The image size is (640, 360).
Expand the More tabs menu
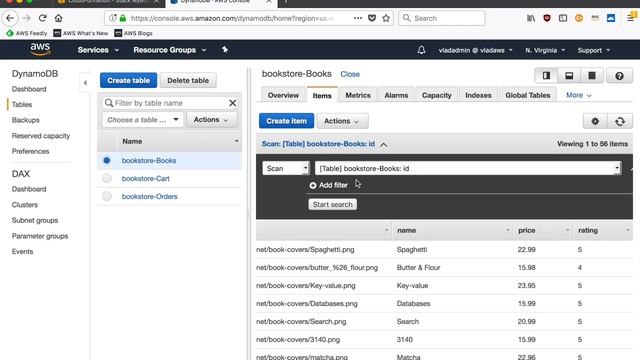coord(578,95)
